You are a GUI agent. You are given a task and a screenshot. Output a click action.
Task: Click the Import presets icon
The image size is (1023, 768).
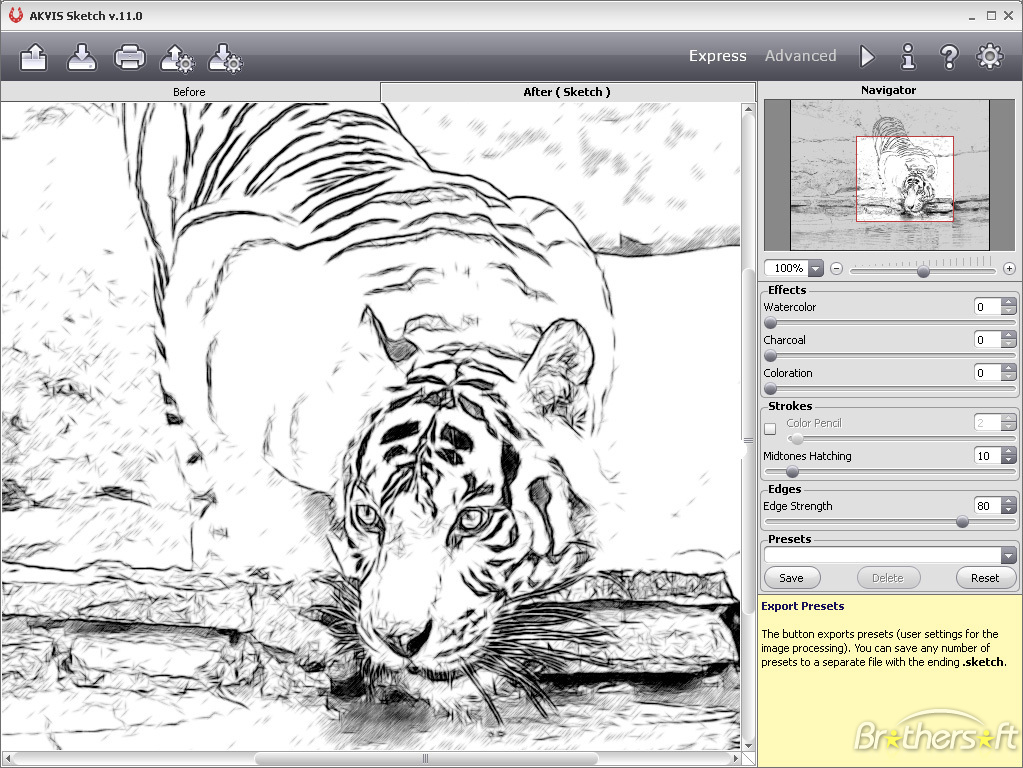177,57
